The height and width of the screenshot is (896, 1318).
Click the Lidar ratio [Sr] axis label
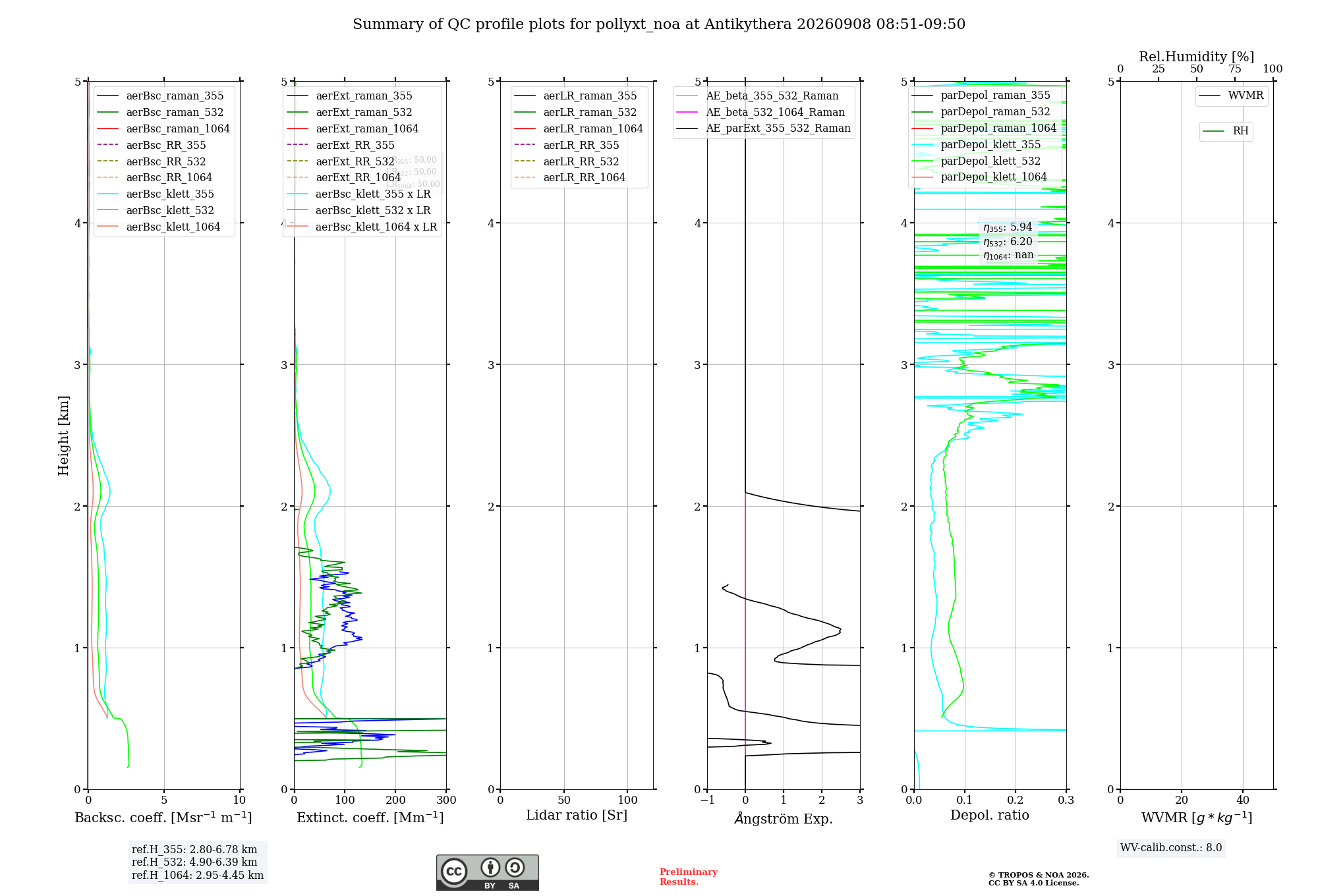pyautogui.click(x=577, y=816)
